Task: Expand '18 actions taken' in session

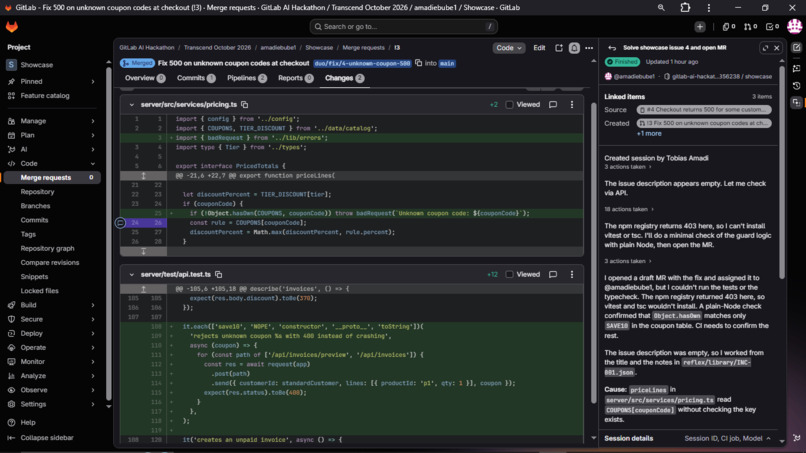Action: point(629,209)
